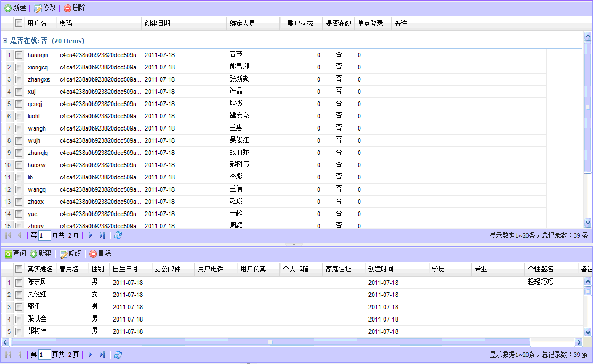Click the edit pencil icon in upper toolbar

[x=38, y=8]
